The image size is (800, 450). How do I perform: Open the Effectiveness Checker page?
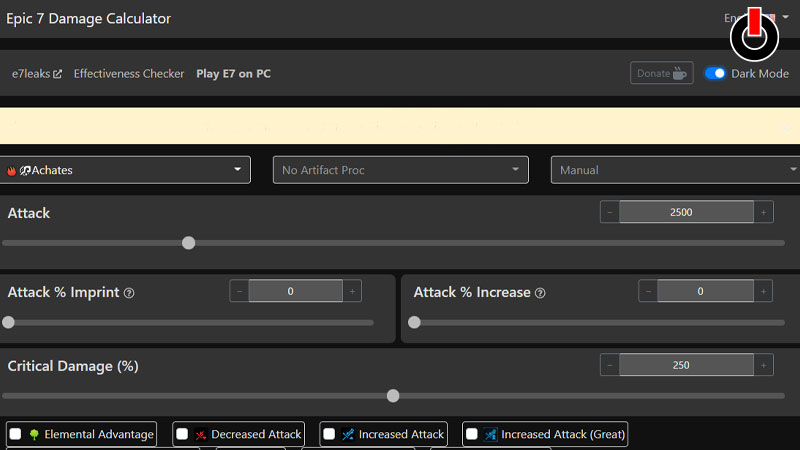point(129,74)
